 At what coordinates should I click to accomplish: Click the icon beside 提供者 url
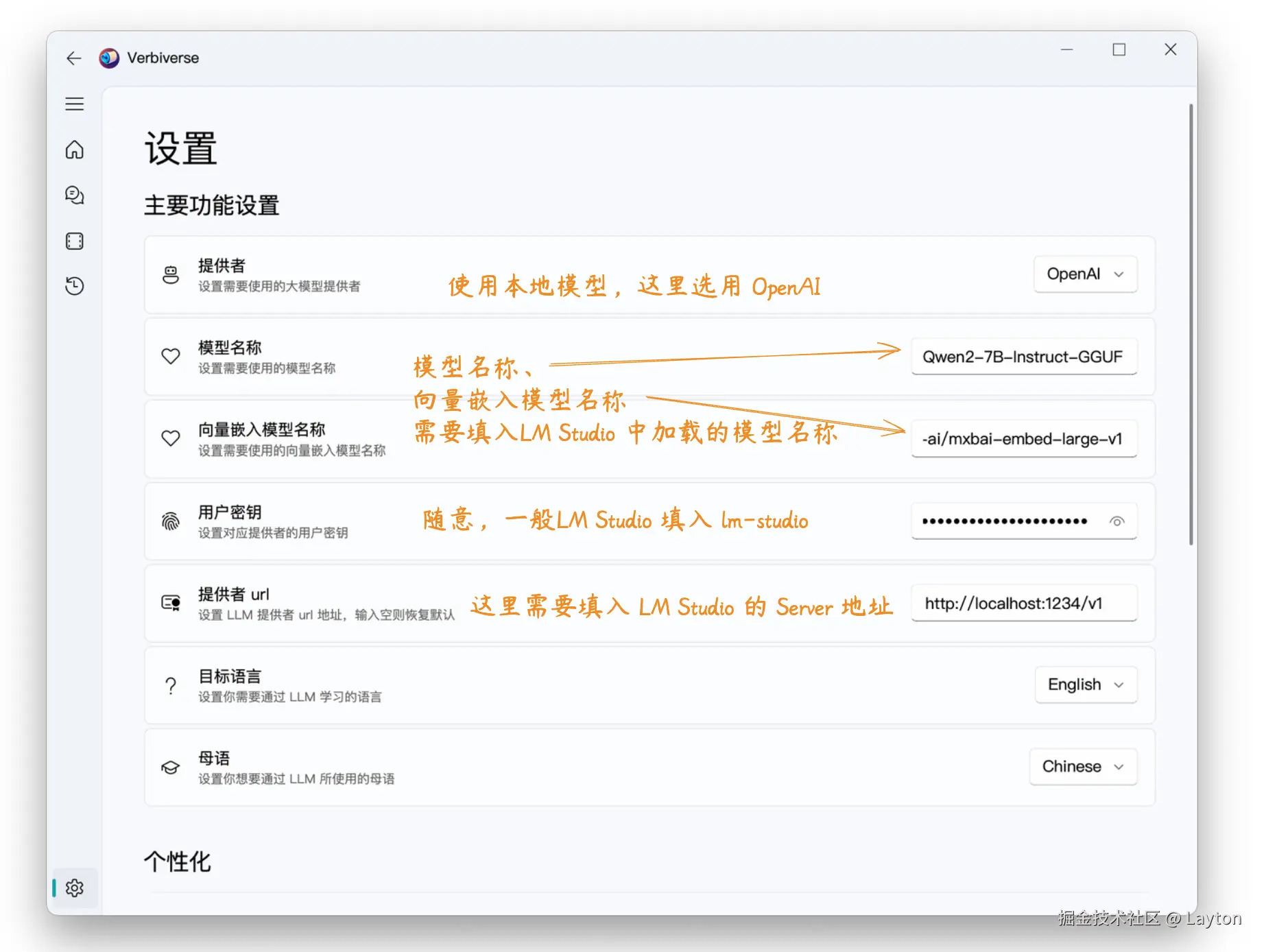pos(171,603)
